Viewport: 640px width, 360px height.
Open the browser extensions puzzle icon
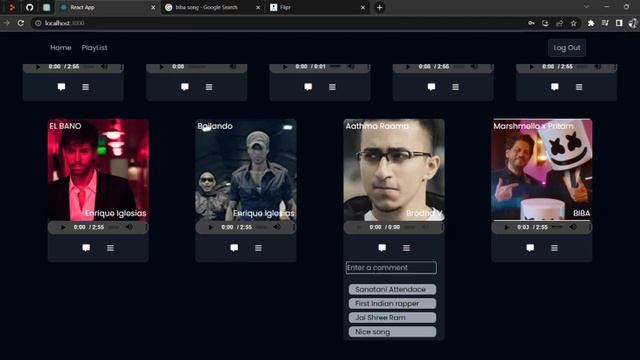[x=591, y=23]
